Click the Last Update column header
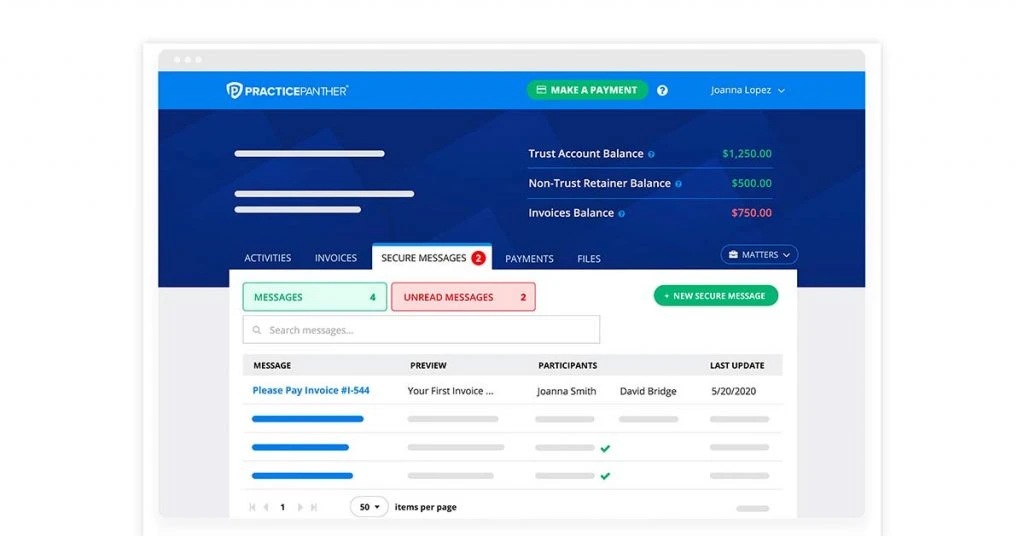1024x536 pixels. tap(737, 366)
